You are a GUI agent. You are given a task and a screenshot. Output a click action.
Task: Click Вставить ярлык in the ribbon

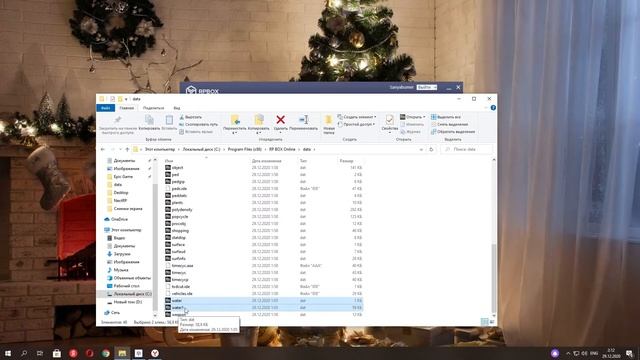pyautogui.click(x=196, y=132)
